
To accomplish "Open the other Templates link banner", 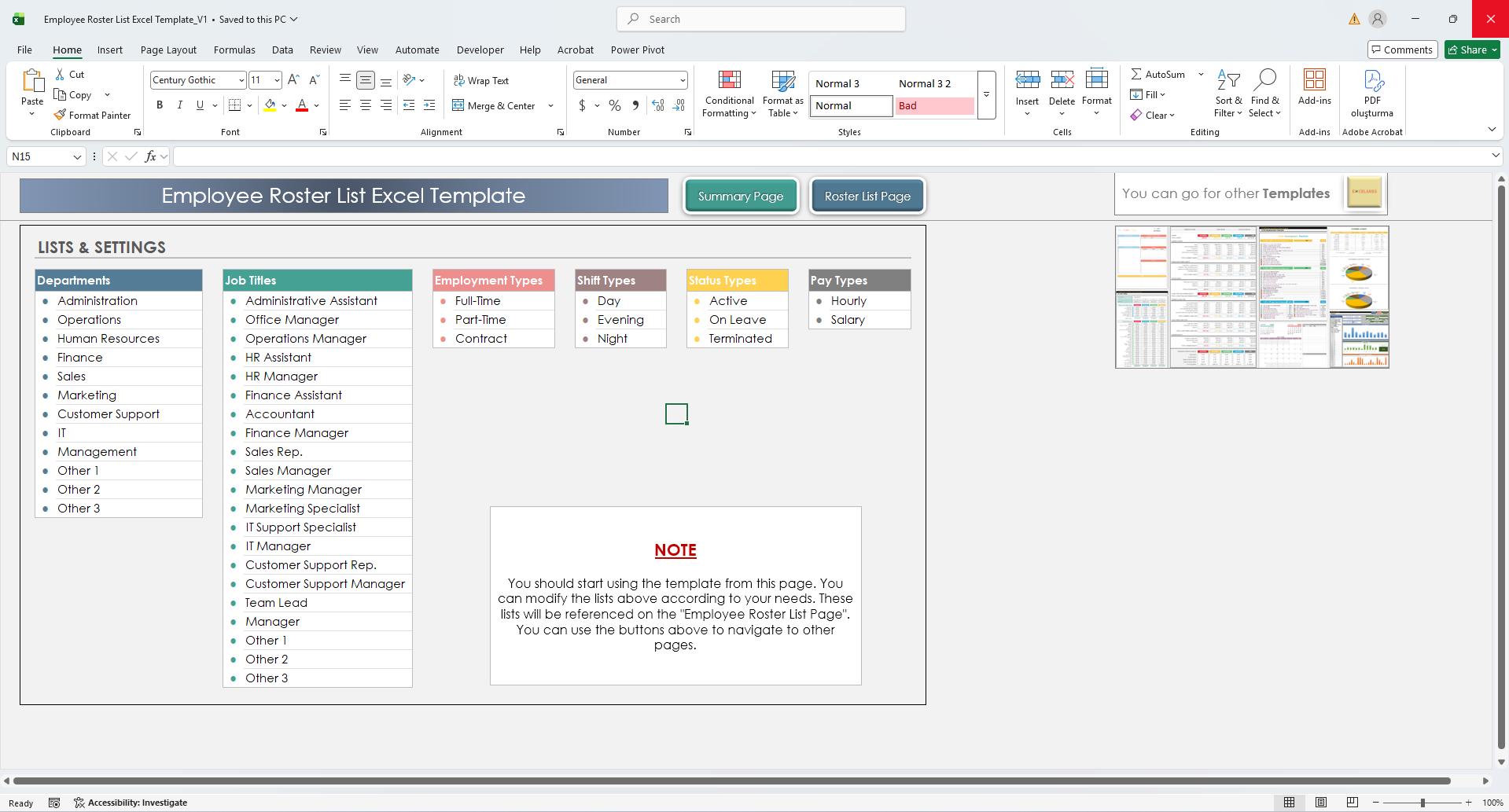I will (x=1250, y=193).
